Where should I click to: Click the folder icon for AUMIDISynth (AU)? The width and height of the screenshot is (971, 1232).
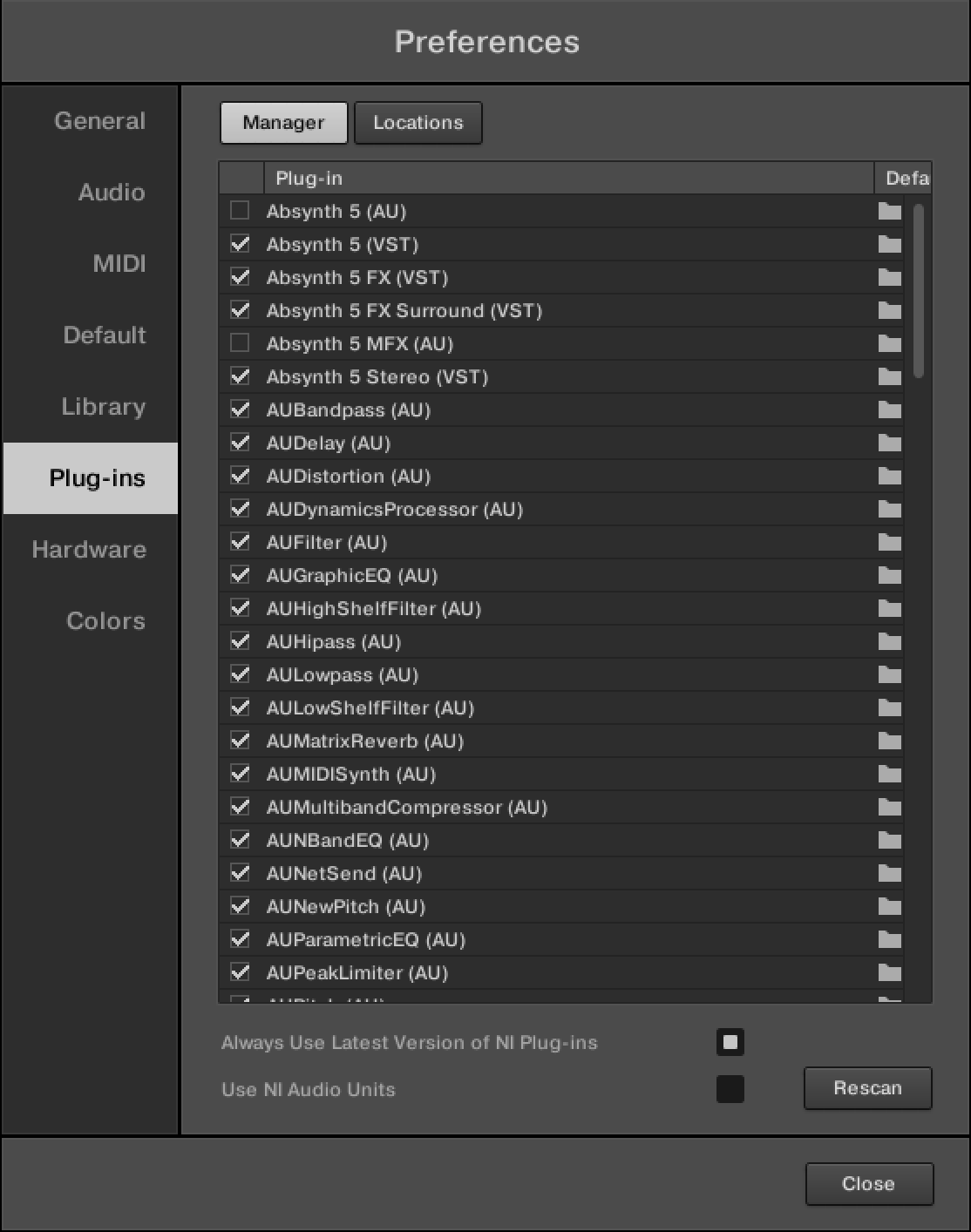(891, 773)
